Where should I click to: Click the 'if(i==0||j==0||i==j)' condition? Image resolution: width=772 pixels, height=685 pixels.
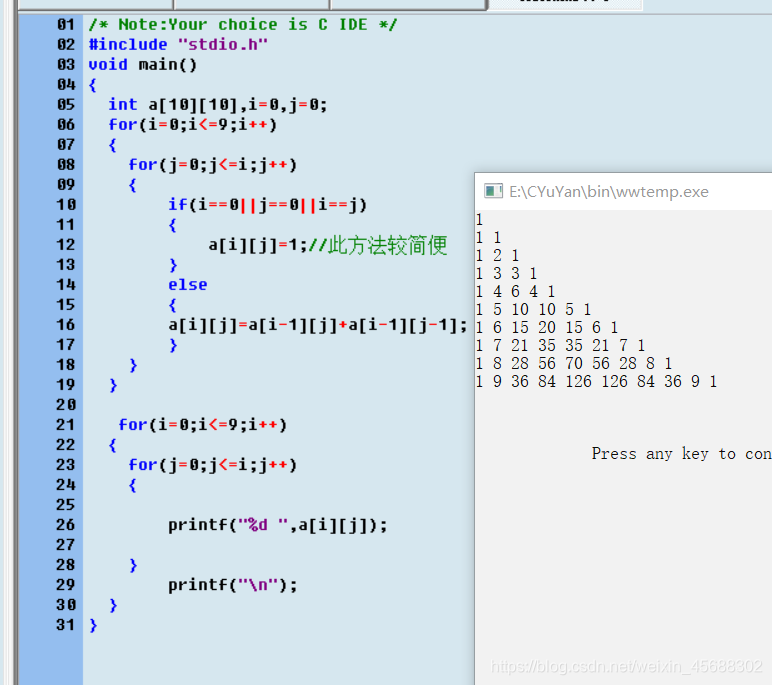click(268, 204)
